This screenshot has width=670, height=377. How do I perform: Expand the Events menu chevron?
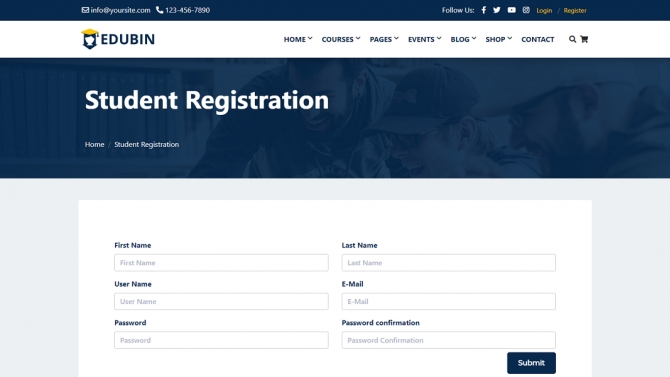(x=439, y=38)
